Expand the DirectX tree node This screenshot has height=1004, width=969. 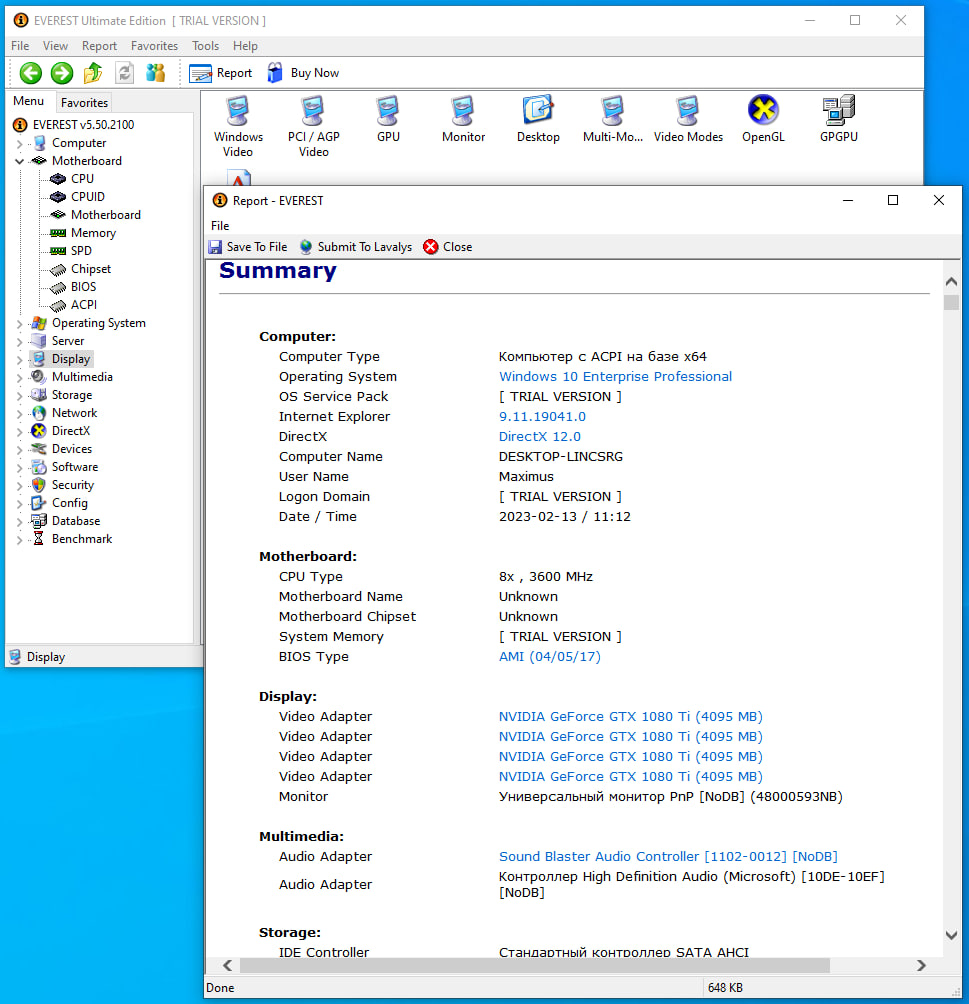[19, 432]
